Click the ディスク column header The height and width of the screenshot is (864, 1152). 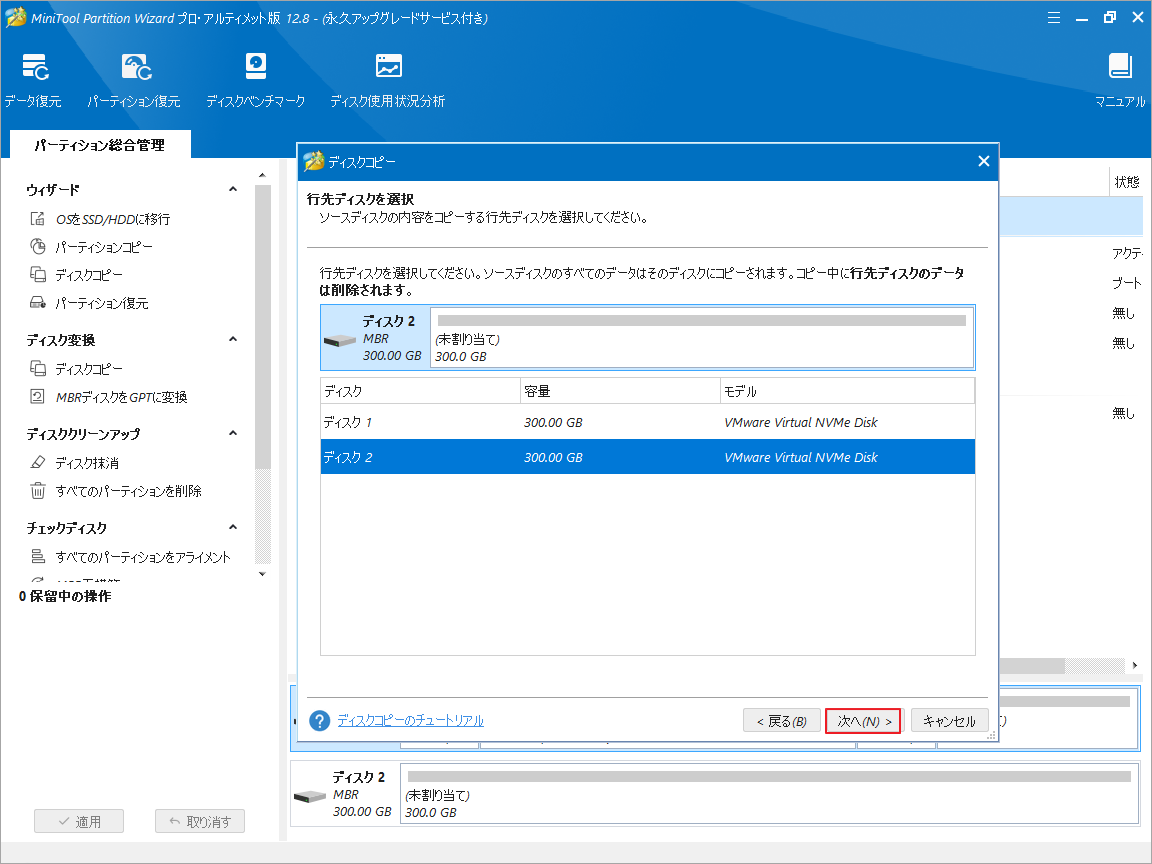coord(420,391)
